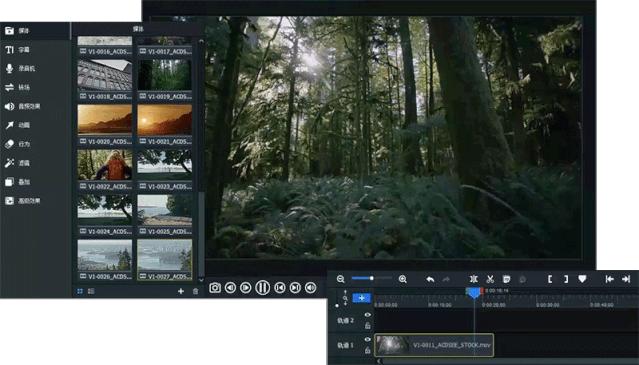Set the mark-in point with left bracket

(550, 279)
